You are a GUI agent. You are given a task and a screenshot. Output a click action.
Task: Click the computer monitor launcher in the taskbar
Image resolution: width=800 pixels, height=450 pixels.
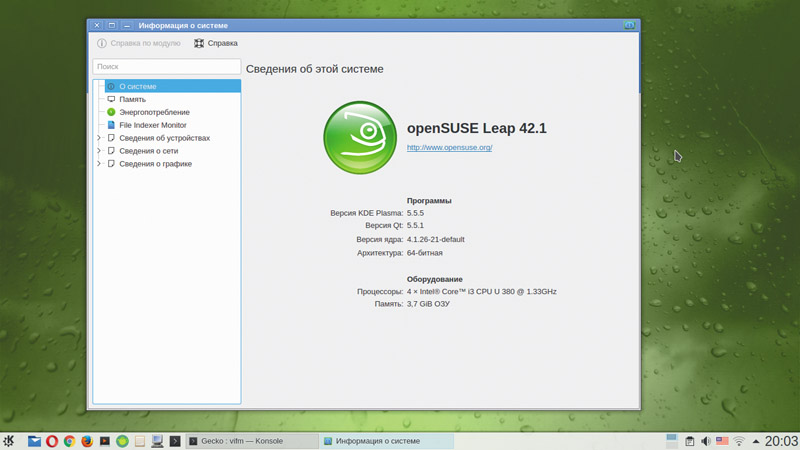pos(157,441)
